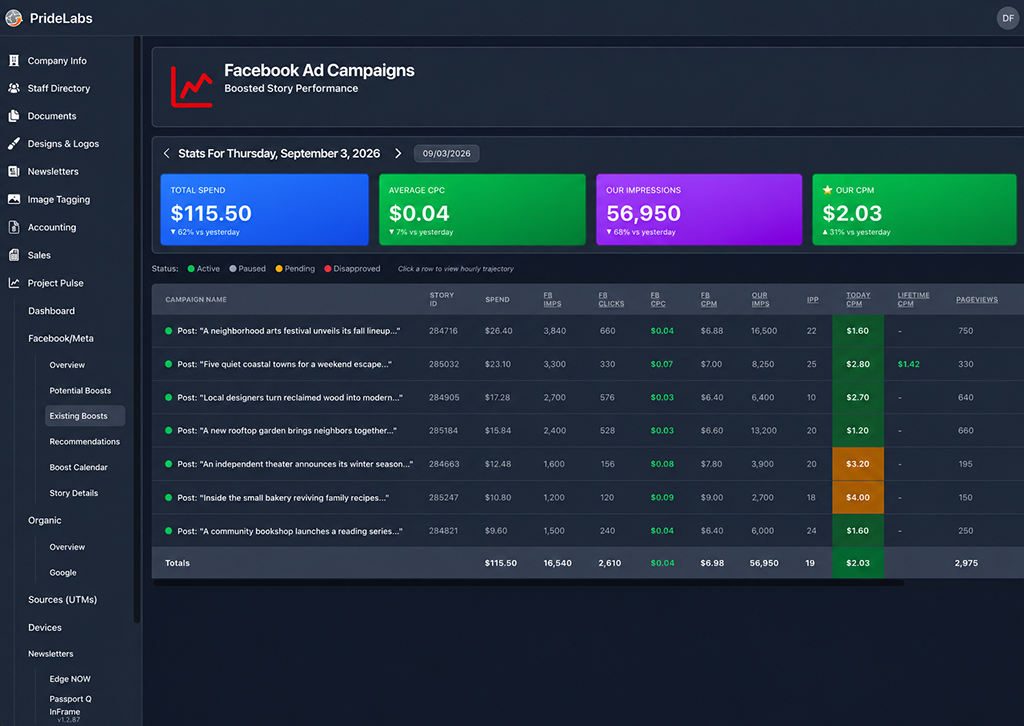1024x726 pixels.
Task: Click the red line chart header icon
Action: [x=191, y=86]
